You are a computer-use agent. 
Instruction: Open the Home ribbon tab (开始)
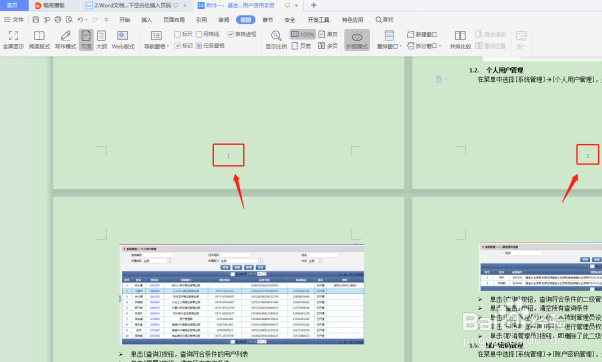click(x=125, y=20)
